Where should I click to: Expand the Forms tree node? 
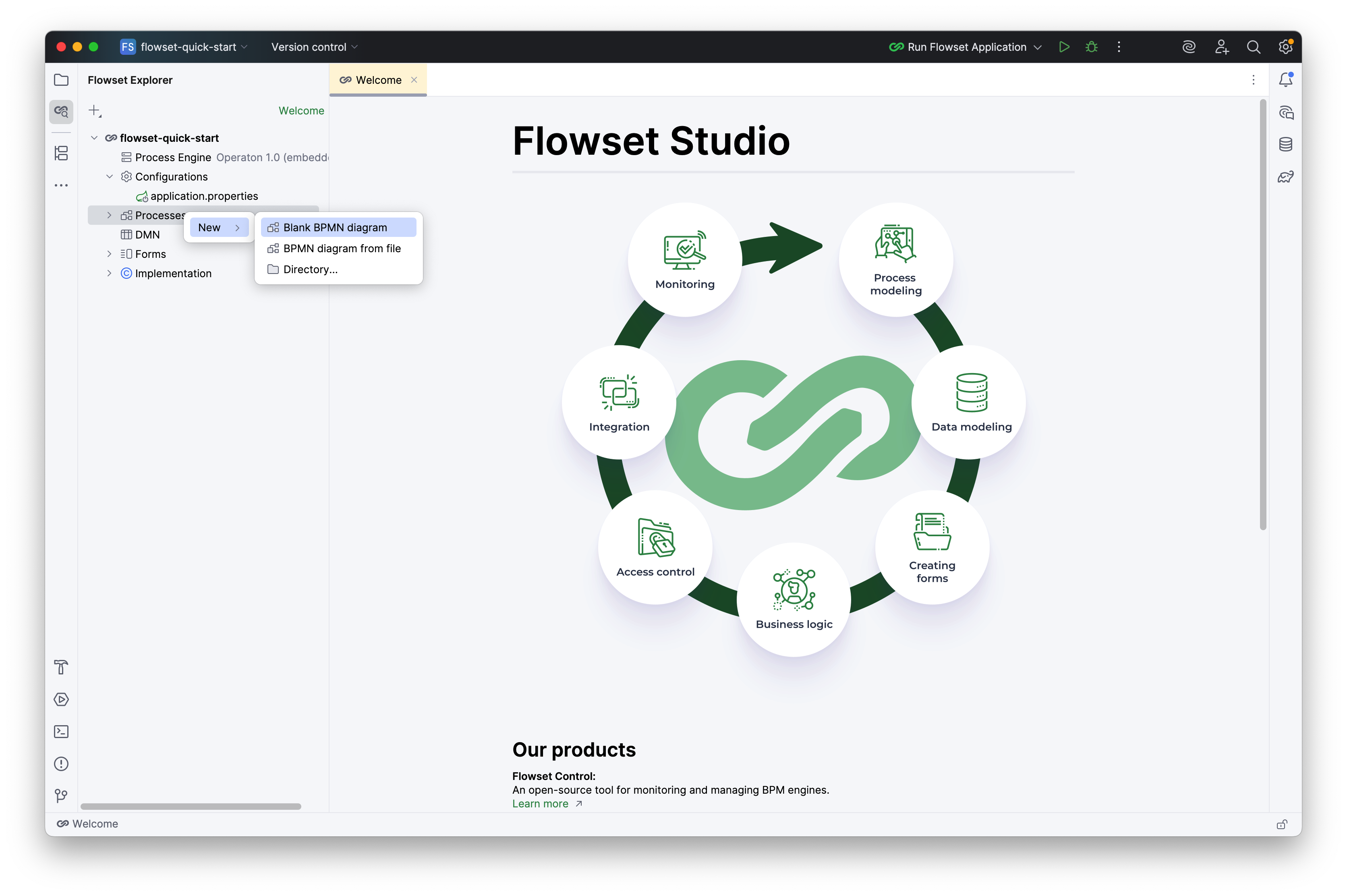pyautogui.click(x=109, y=254)
